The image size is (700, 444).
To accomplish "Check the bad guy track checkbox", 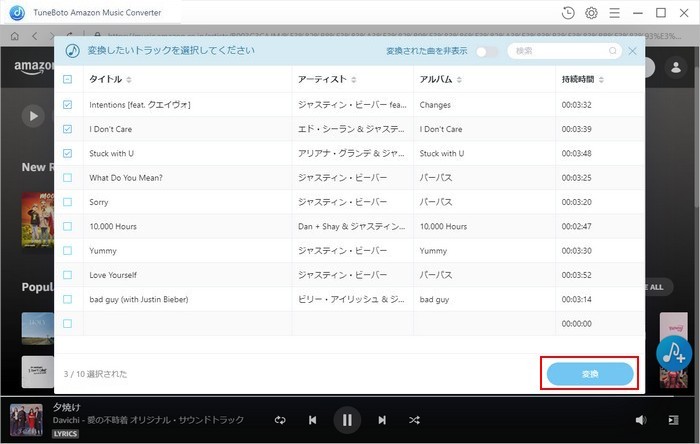I will pyautogui.click(x=67, y=299).
